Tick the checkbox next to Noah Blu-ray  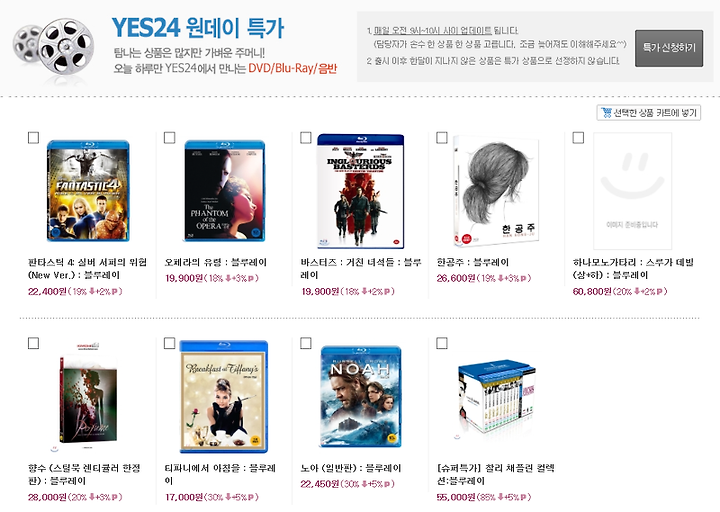click(x=306, y=343)
